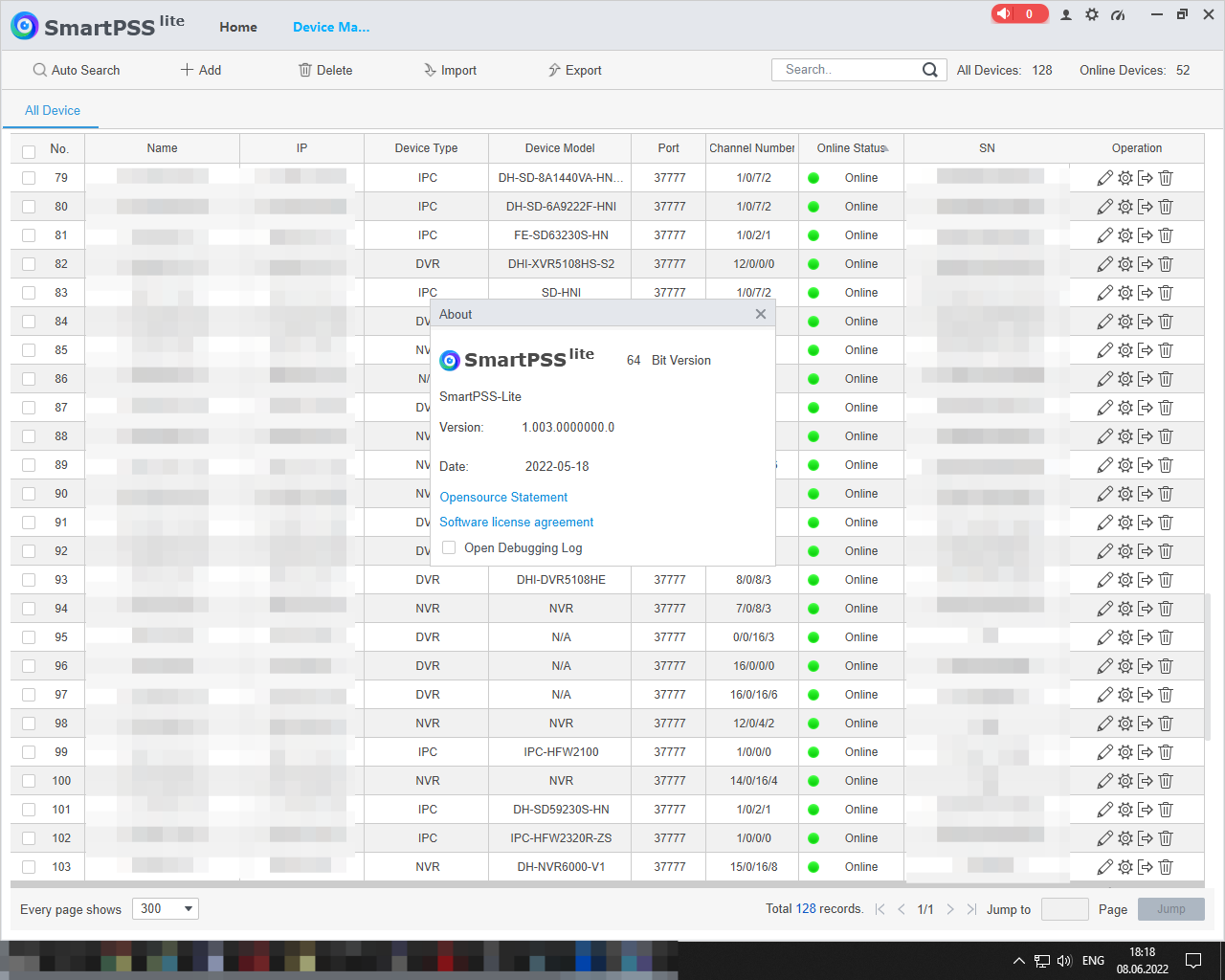This screenshot has width=1225, height=980.
Task: Click the alarm speaker icon in title bar
Action: (1004, 13)
